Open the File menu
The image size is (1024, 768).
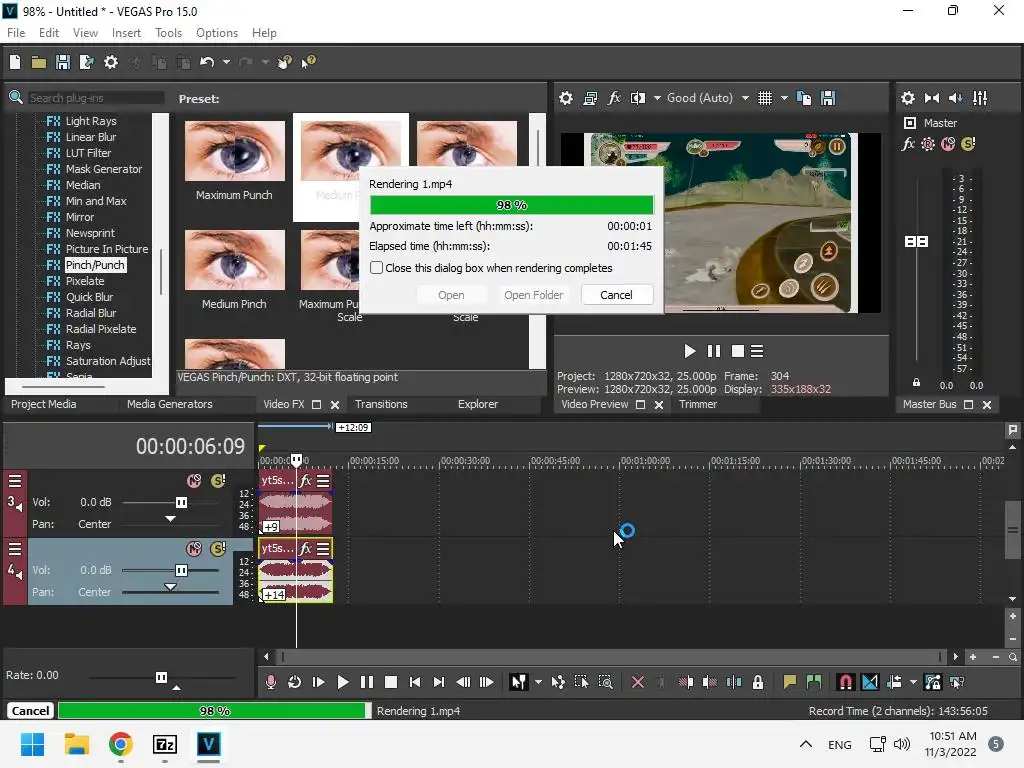pos(16,33)
